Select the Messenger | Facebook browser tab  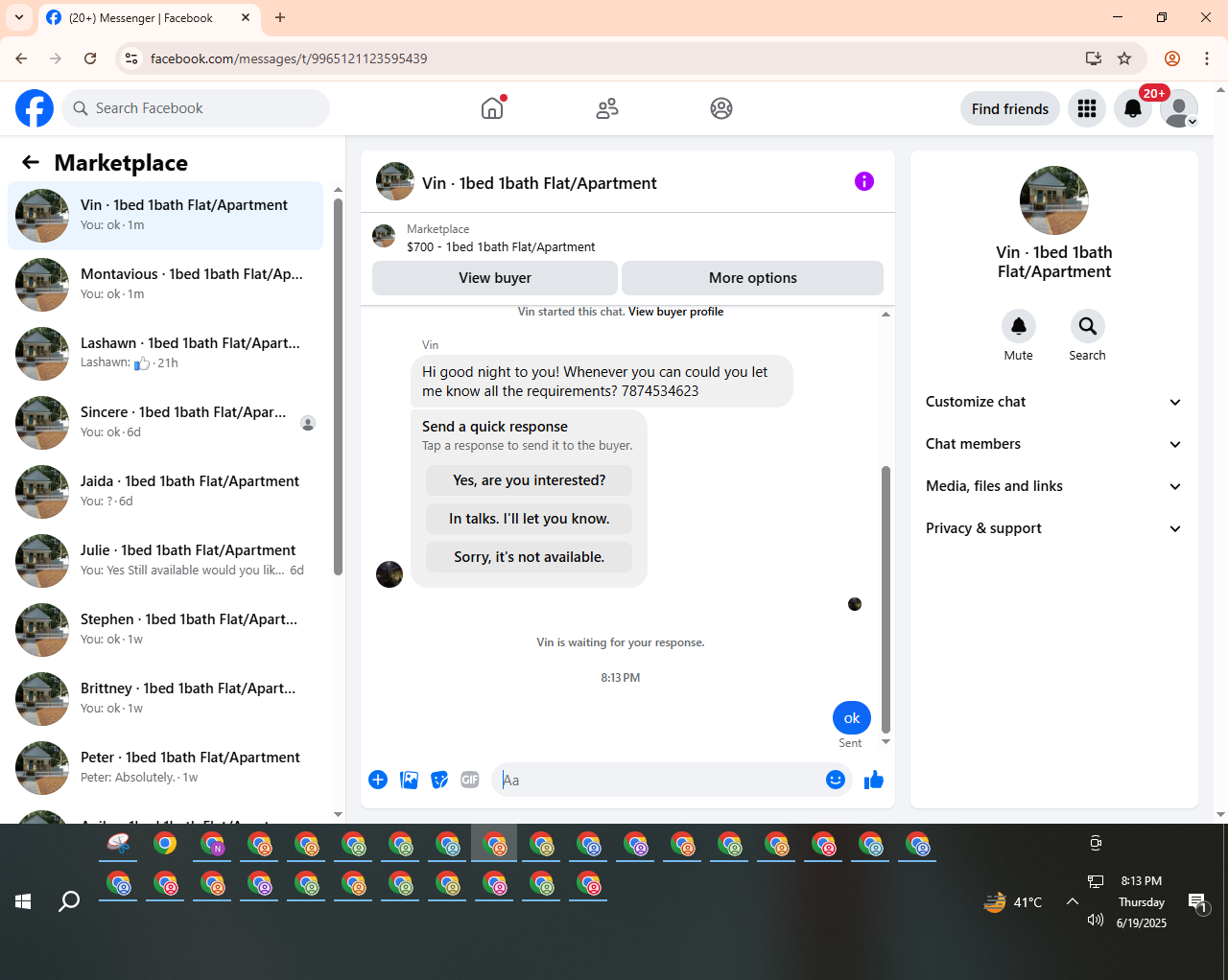(x=149, y=18)
